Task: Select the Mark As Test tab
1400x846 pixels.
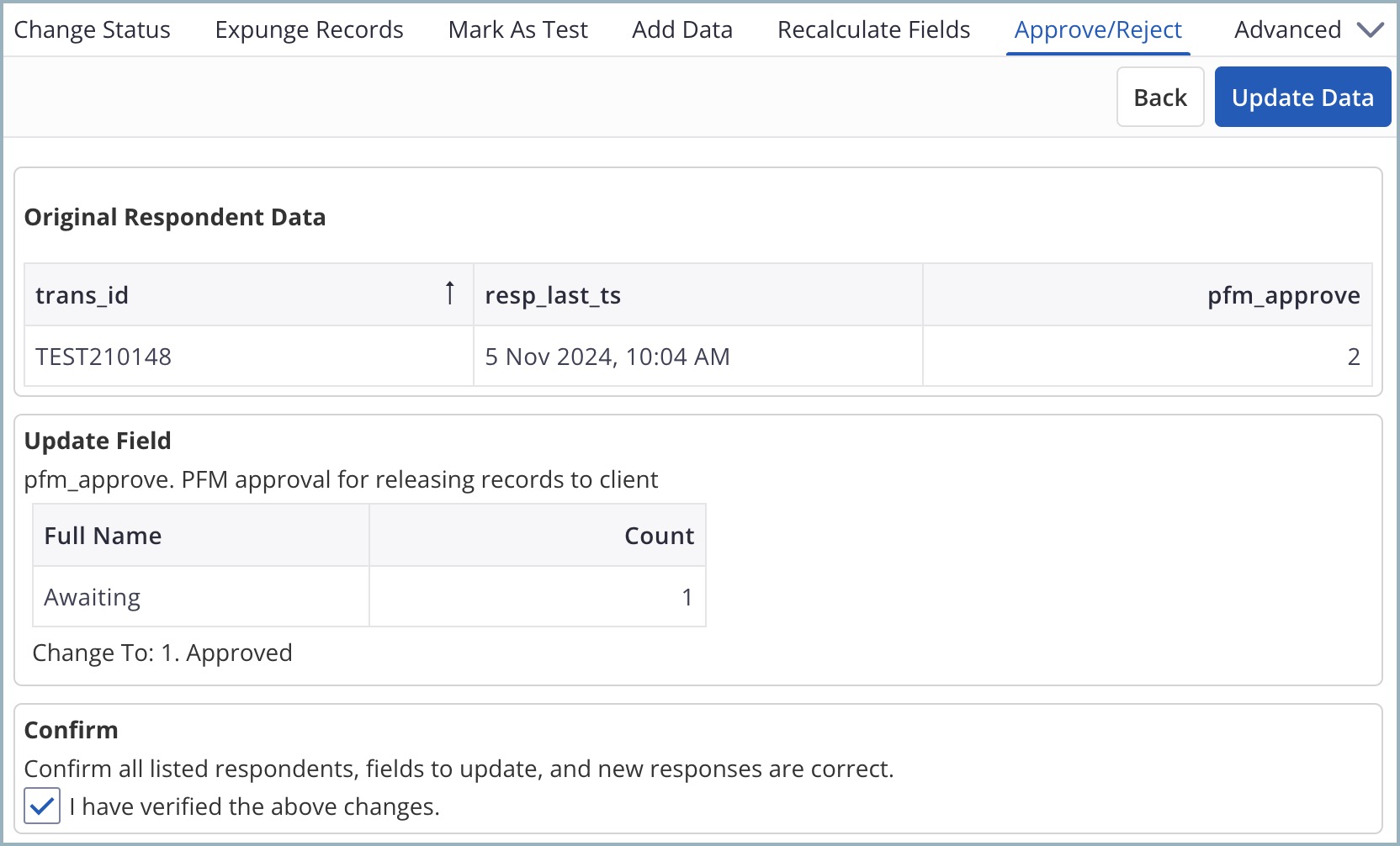Action: [x=517, y=29]
